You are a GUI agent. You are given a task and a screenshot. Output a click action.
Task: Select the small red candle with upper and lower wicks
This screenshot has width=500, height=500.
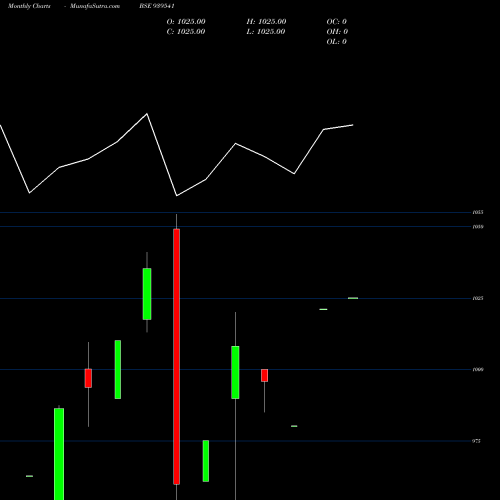88,378
